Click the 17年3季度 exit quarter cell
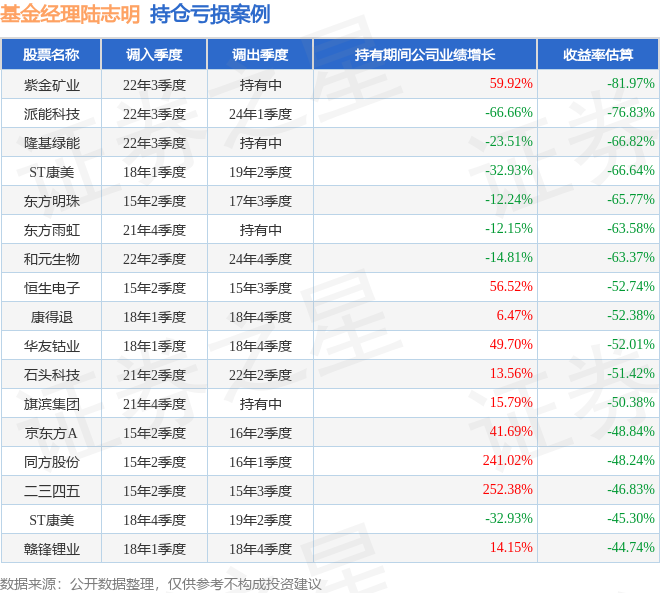 pyautogui.click(x=260, y=201)
